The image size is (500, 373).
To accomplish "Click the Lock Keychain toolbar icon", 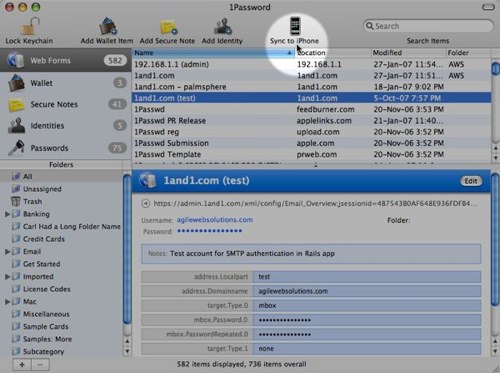I will (x=30, y=26).
